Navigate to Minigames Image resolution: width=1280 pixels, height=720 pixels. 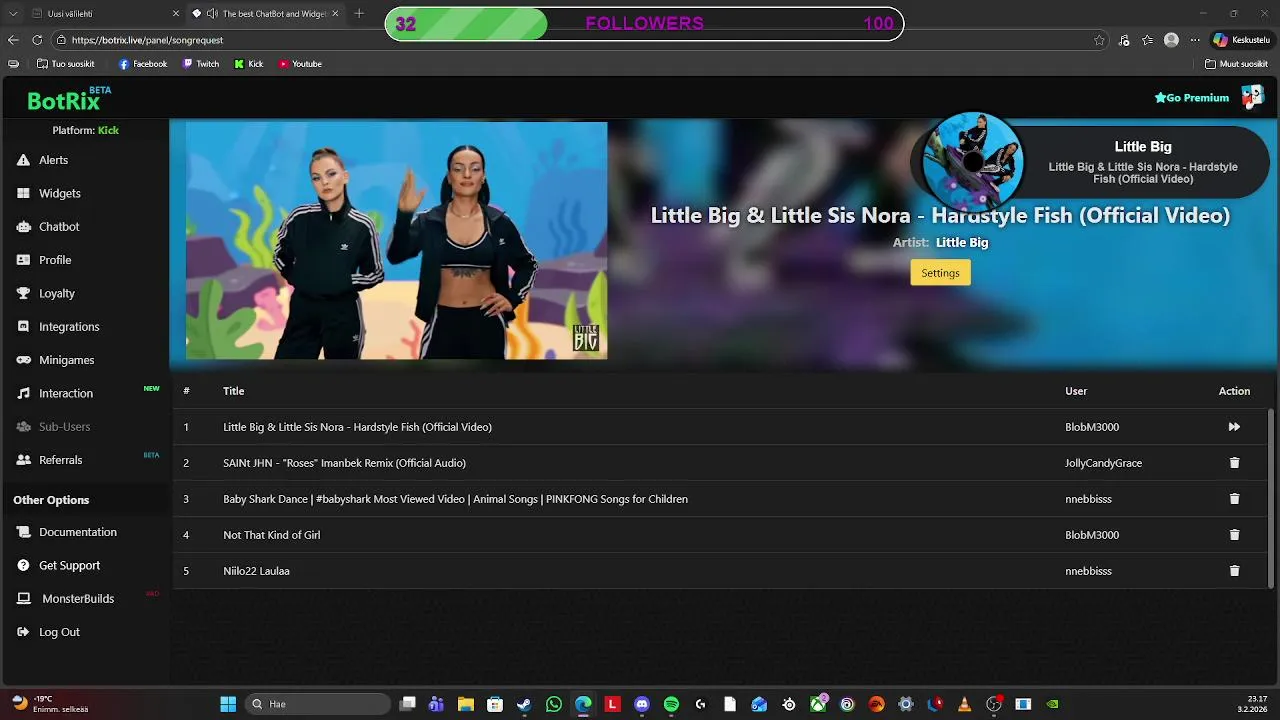click(x=66, y=360)
